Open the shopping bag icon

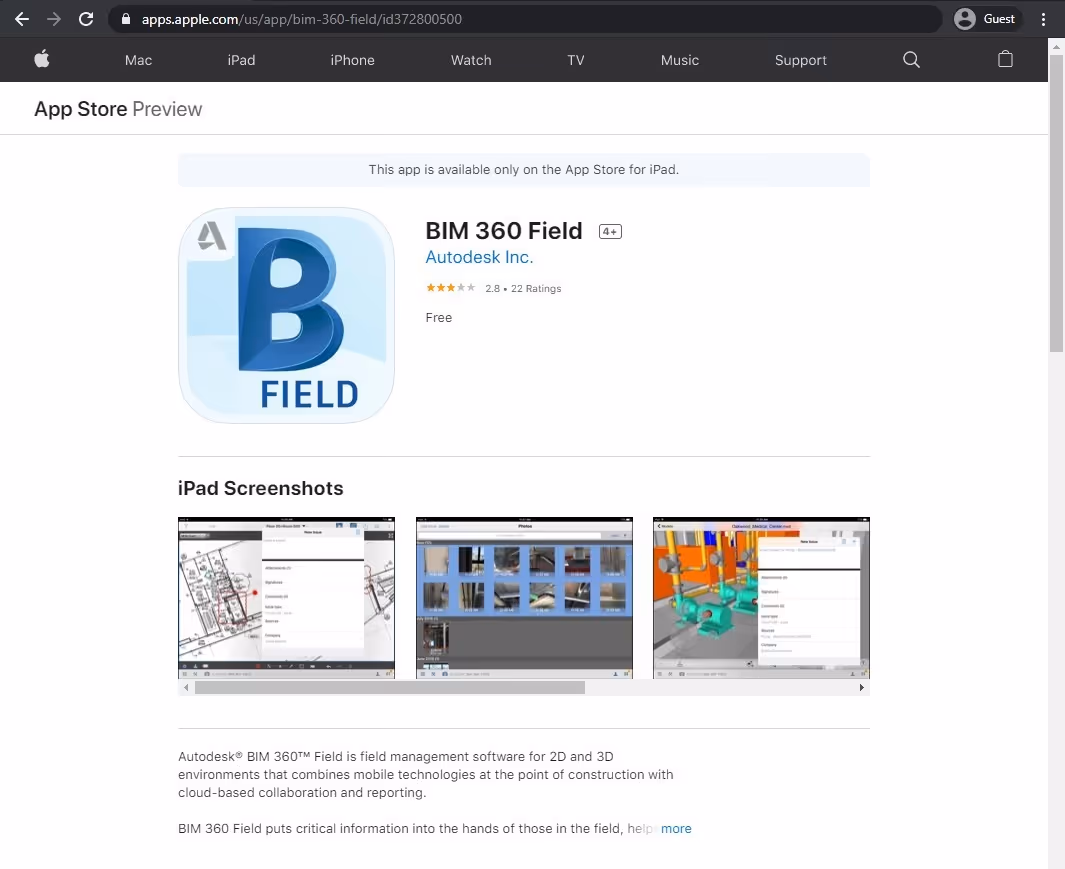click(1005, 60)
